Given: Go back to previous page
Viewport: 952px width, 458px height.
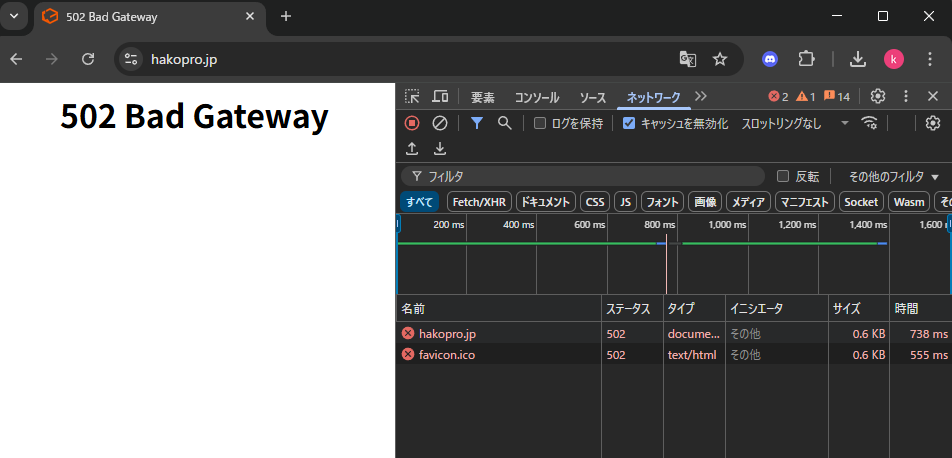Looking at the screenshot, I should (x=16, y=59).
